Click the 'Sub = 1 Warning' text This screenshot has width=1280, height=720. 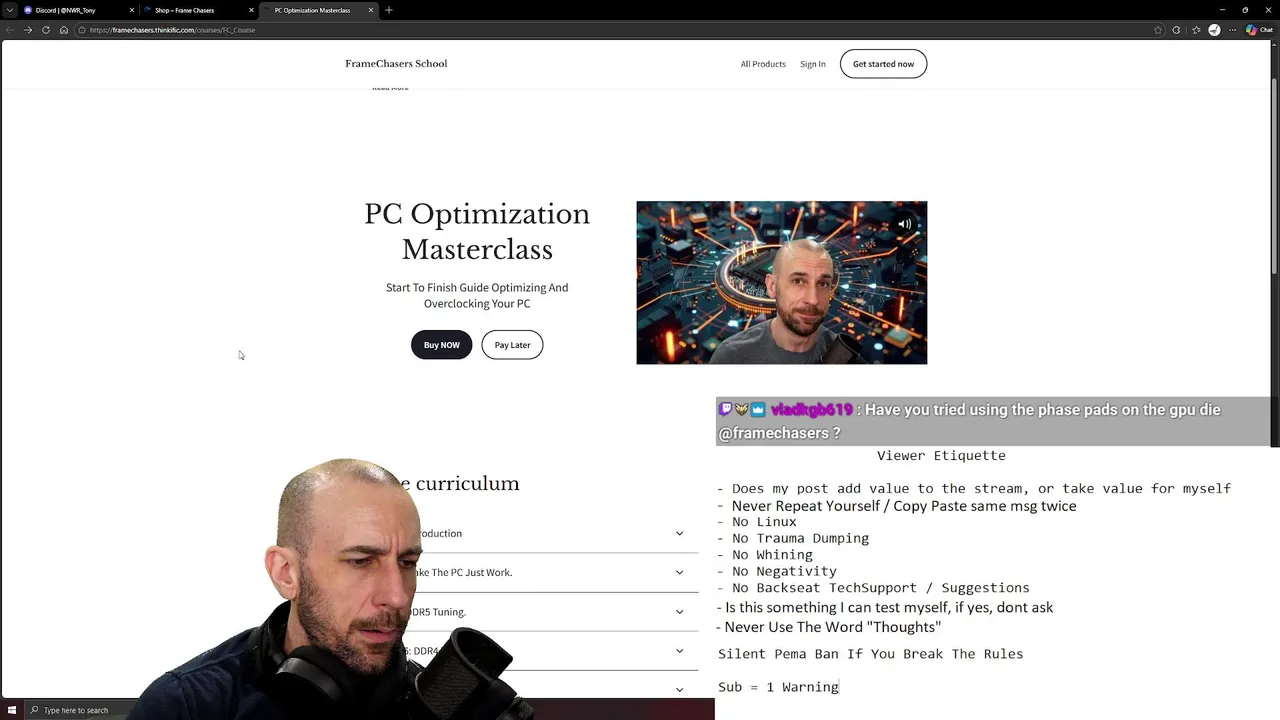tap(778, 687)
